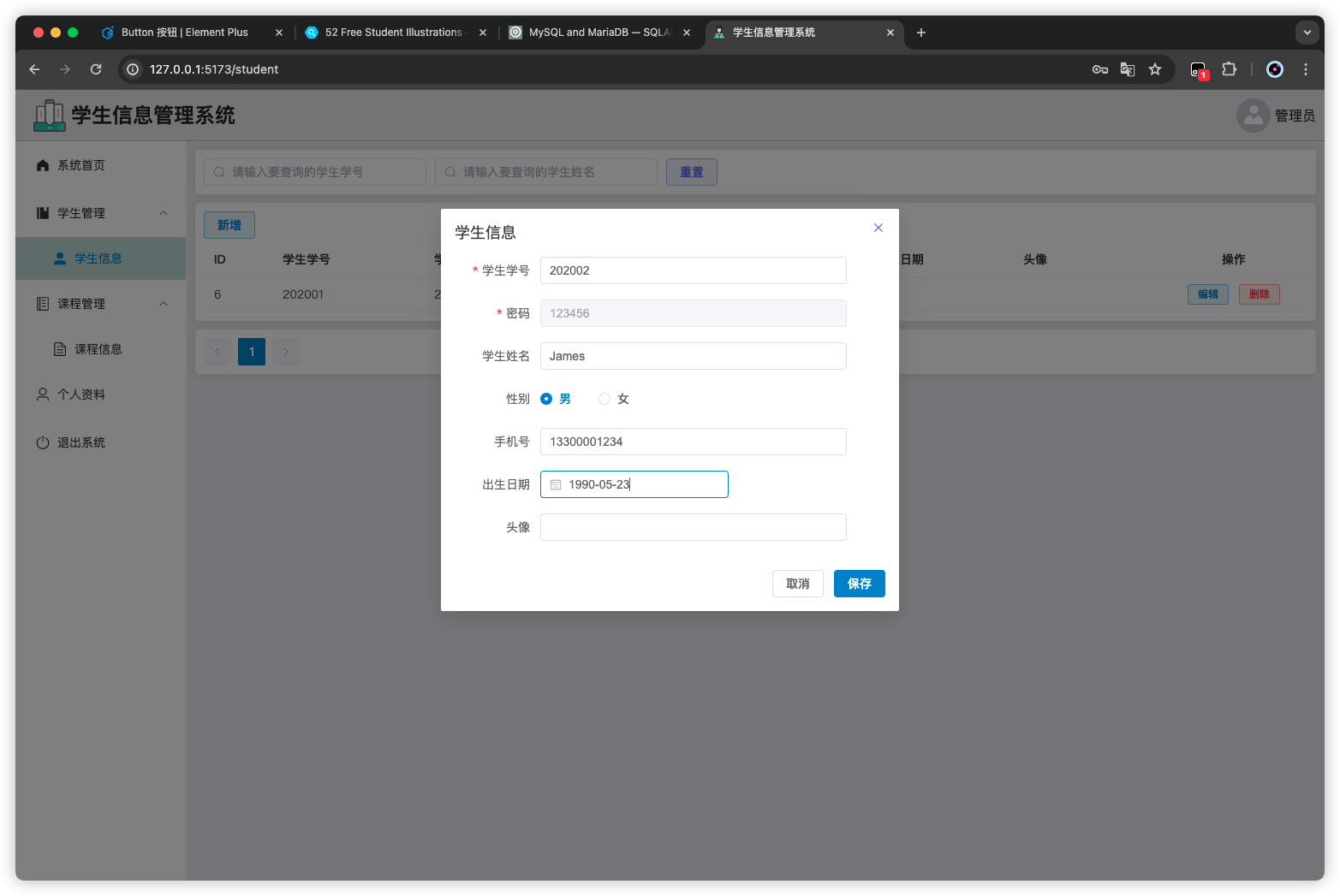Viewport: 1340px width, 896px height.
Task: Switch to the MySQL and MariaDB tab
Action: tap(599, 33)
